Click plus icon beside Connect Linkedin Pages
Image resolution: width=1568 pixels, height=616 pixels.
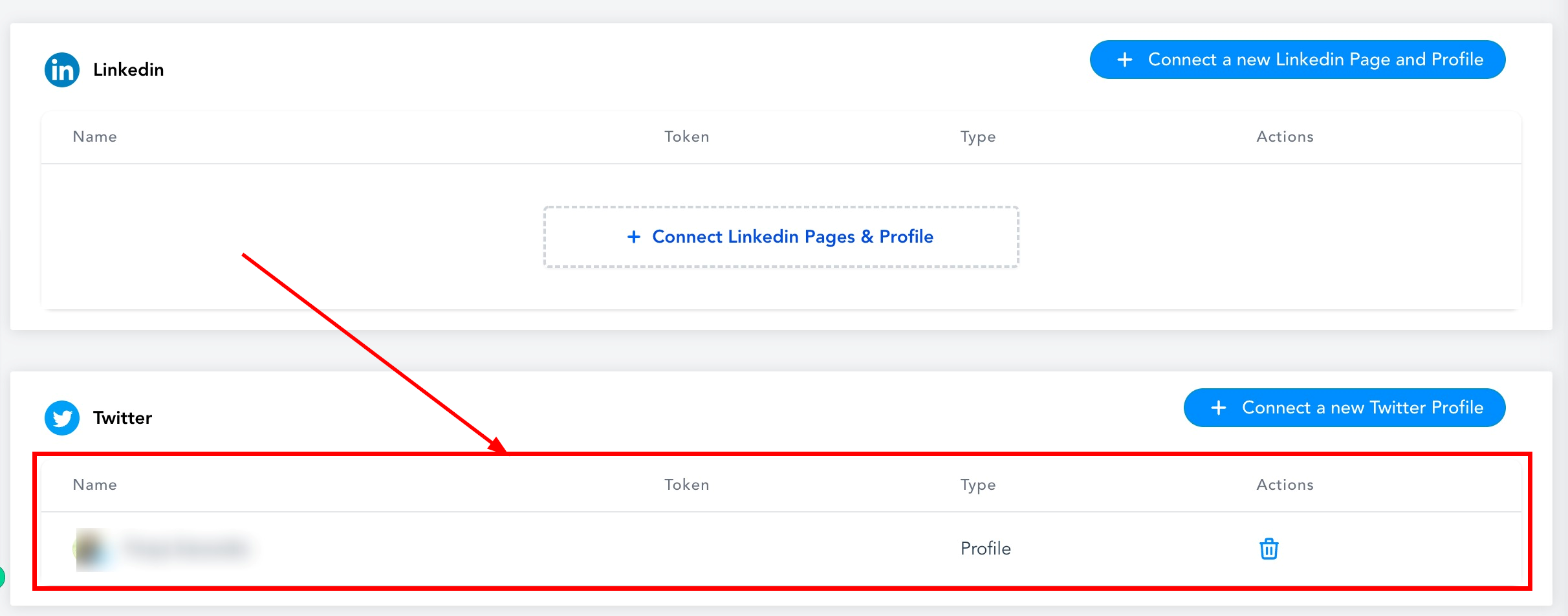(634, 237)
